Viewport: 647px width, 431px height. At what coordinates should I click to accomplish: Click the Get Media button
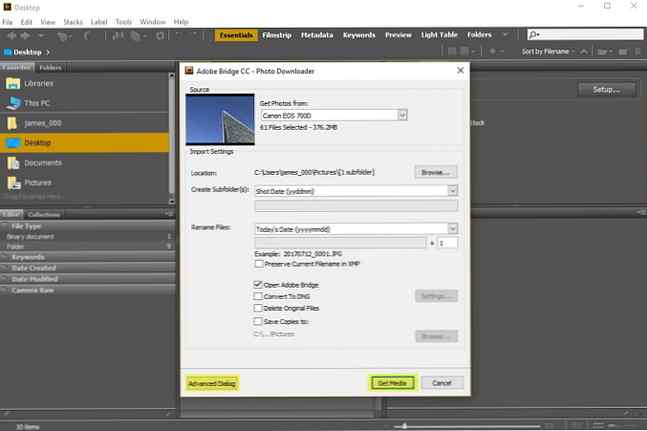tap(392, 383)
